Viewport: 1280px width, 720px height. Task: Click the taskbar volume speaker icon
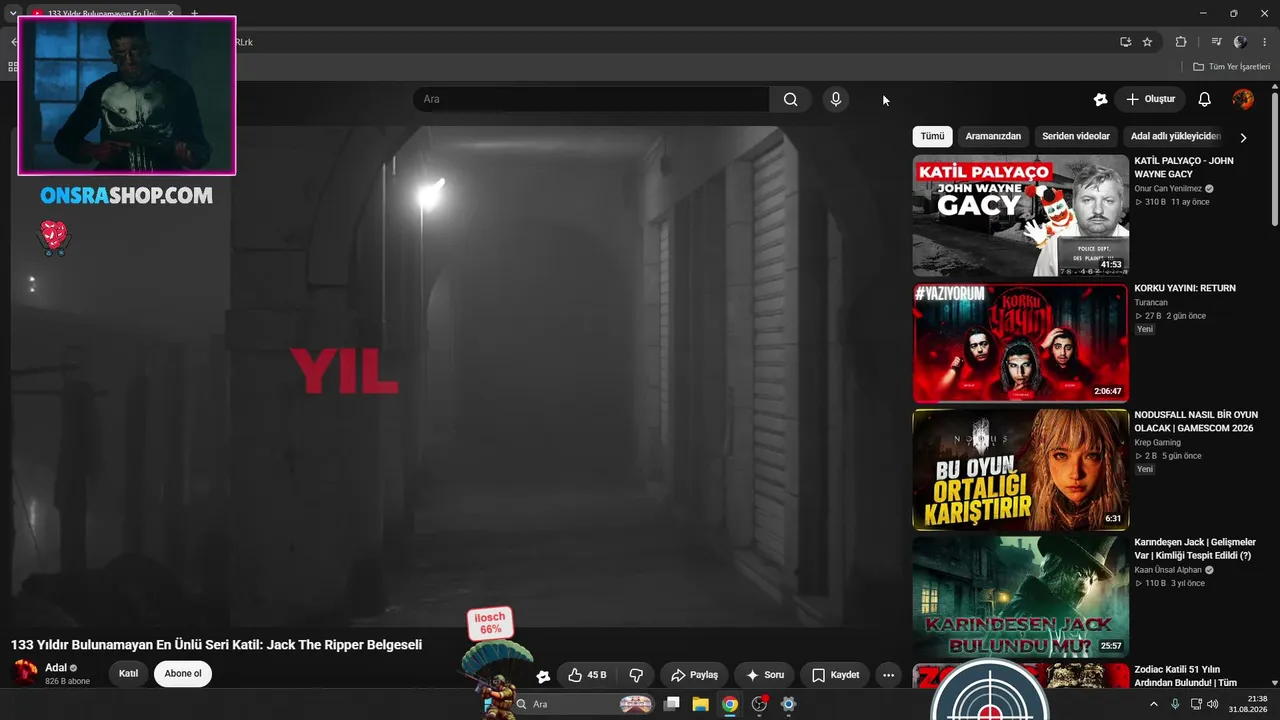(x=1213, y=704)
